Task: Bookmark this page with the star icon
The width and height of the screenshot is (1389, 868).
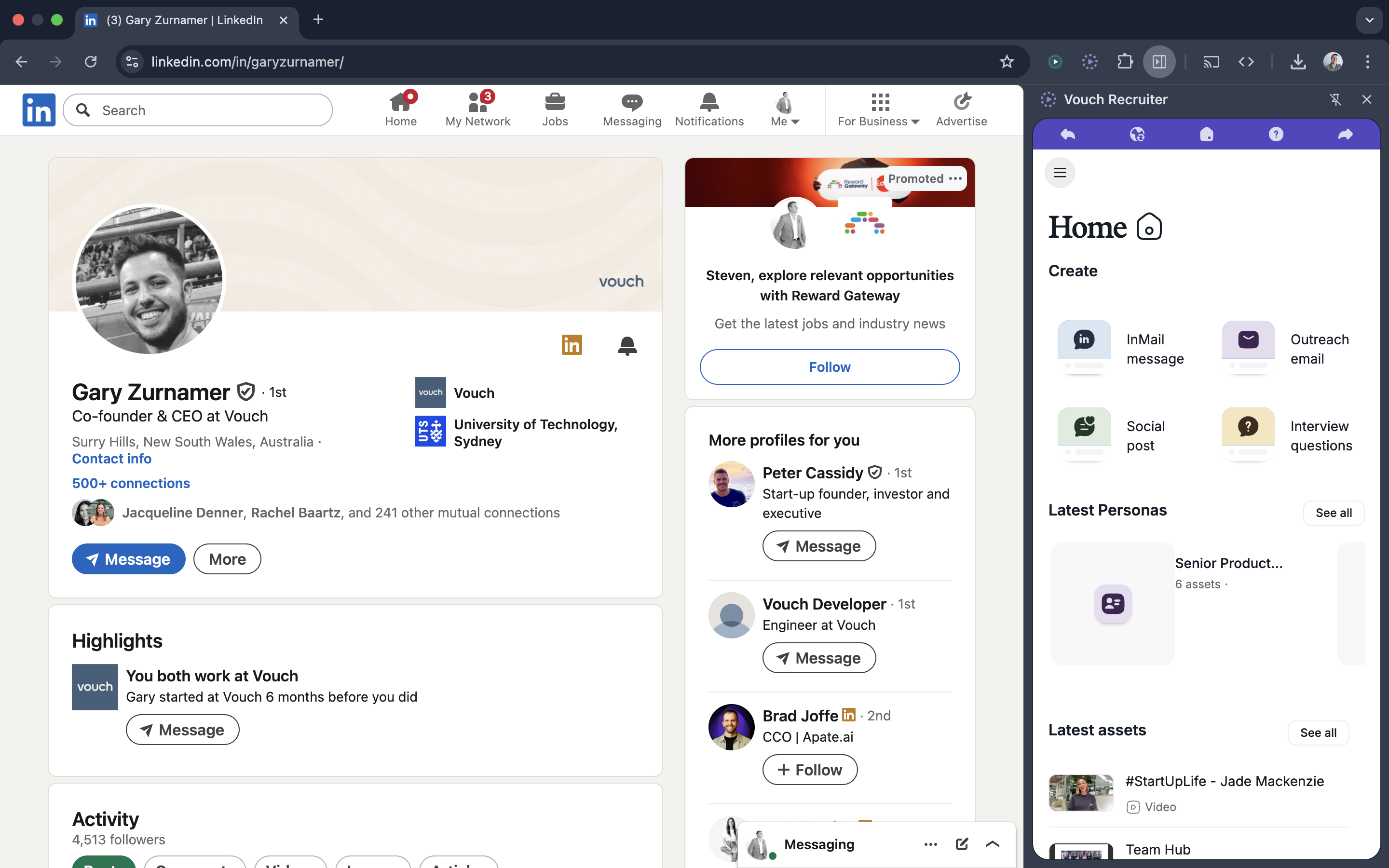Action: (x=1007, y=61)
